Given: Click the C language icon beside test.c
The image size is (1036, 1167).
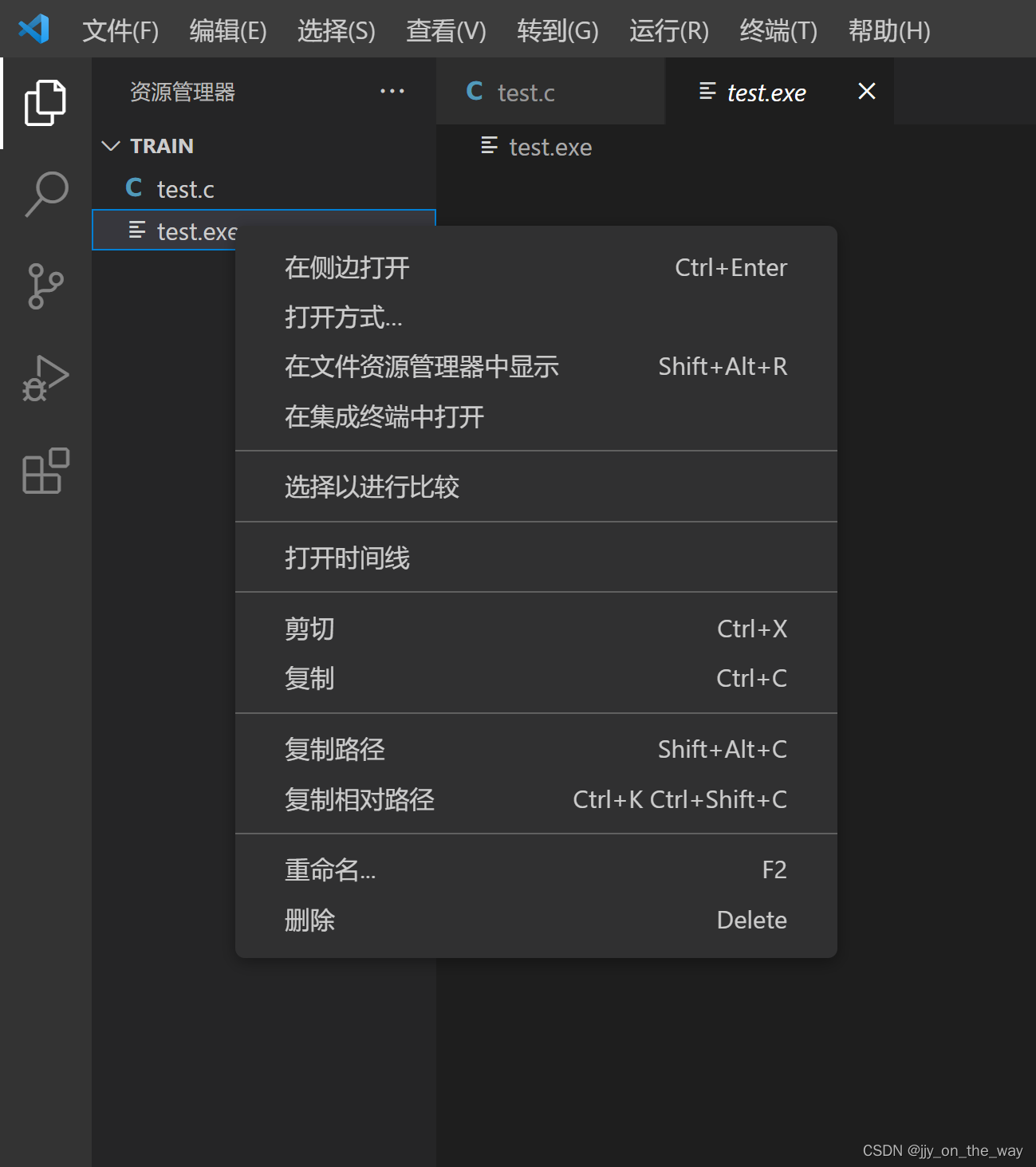Looking at the screenshot, I should pos(133,187).
